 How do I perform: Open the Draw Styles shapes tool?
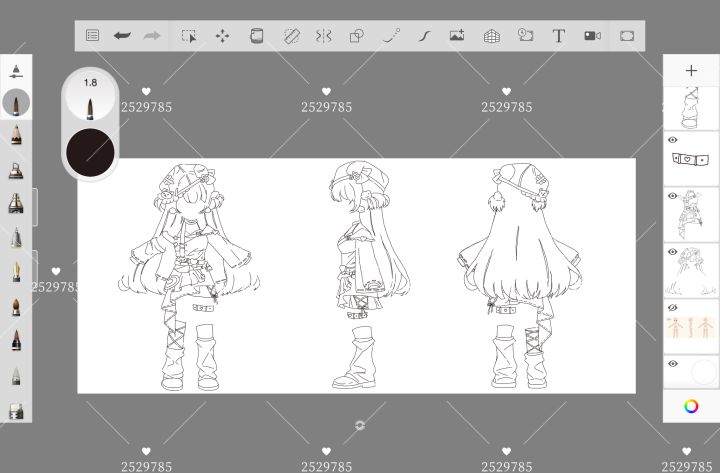pos(357,36)
